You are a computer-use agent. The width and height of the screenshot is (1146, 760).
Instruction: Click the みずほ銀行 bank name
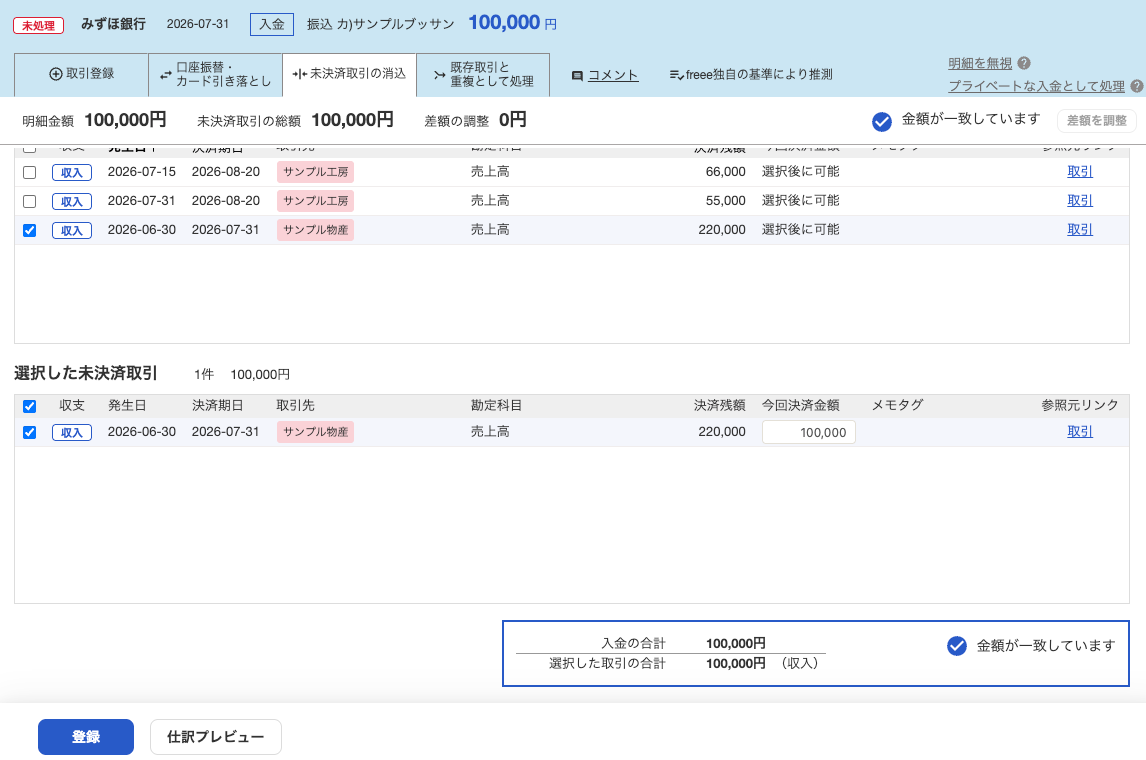tap(113, 24)
